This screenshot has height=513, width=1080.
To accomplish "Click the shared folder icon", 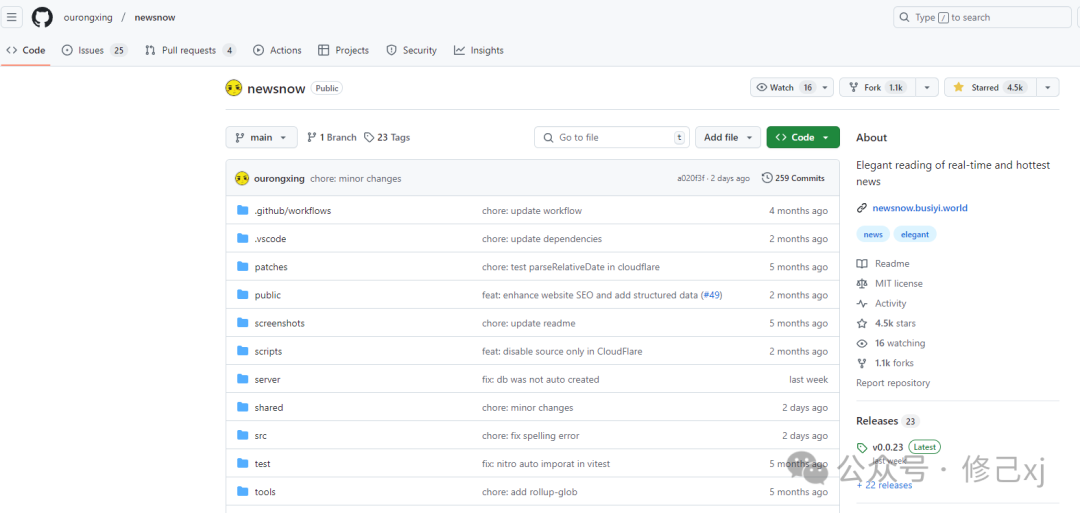I will pyautogui.click(x=242, y=407).
